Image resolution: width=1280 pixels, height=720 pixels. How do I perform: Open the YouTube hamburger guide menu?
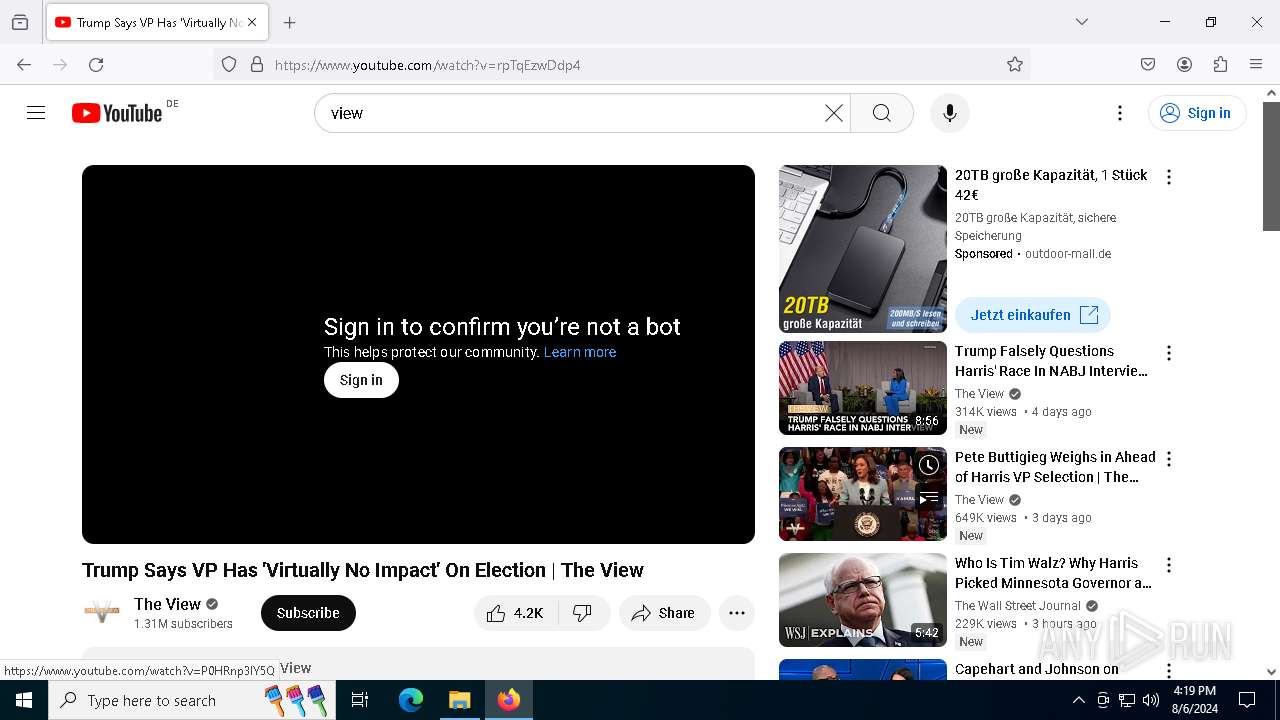point(36,113)
